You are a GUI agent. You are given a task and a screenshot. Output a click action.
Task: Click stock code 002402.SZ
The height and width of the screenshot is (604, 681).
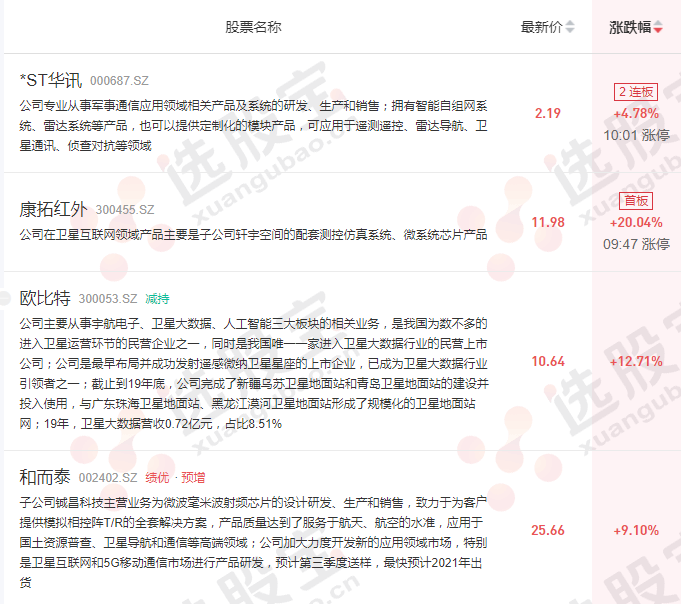click(108, 478)
